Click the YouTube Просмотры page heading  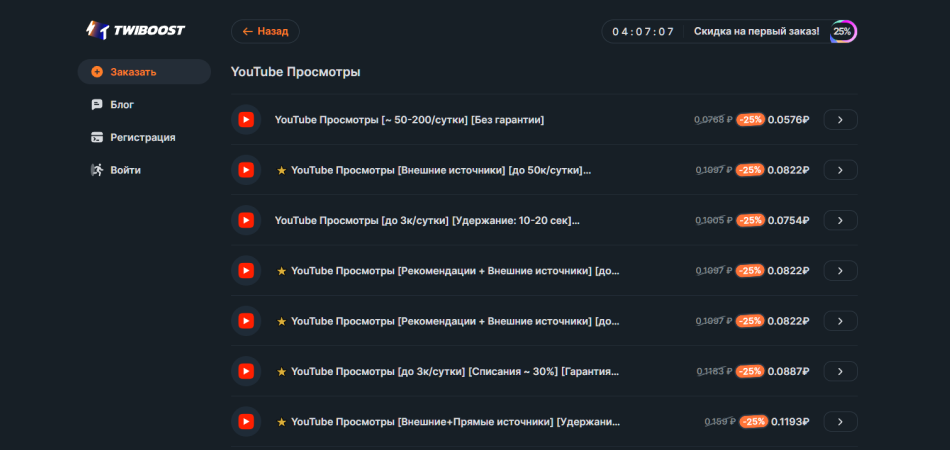(x=296, y=72)
